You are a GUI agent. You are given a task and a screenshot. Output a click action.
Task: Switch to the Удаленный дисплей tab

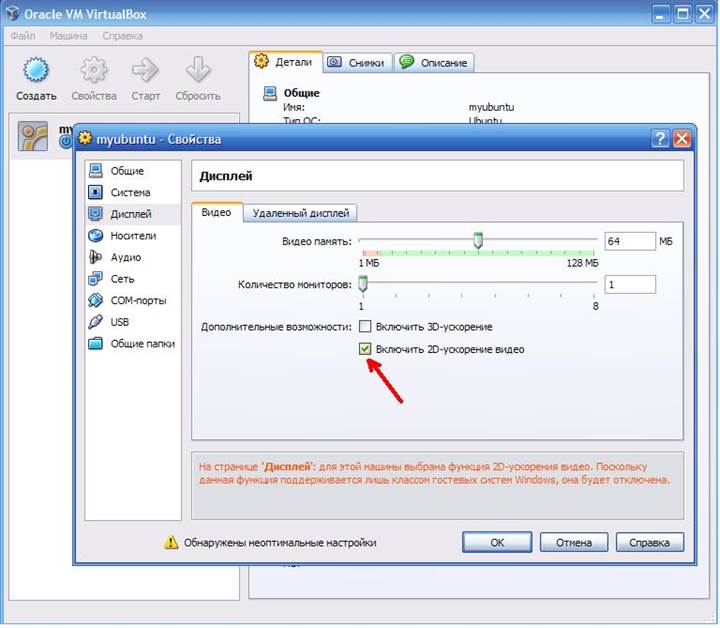click(300, 213)
